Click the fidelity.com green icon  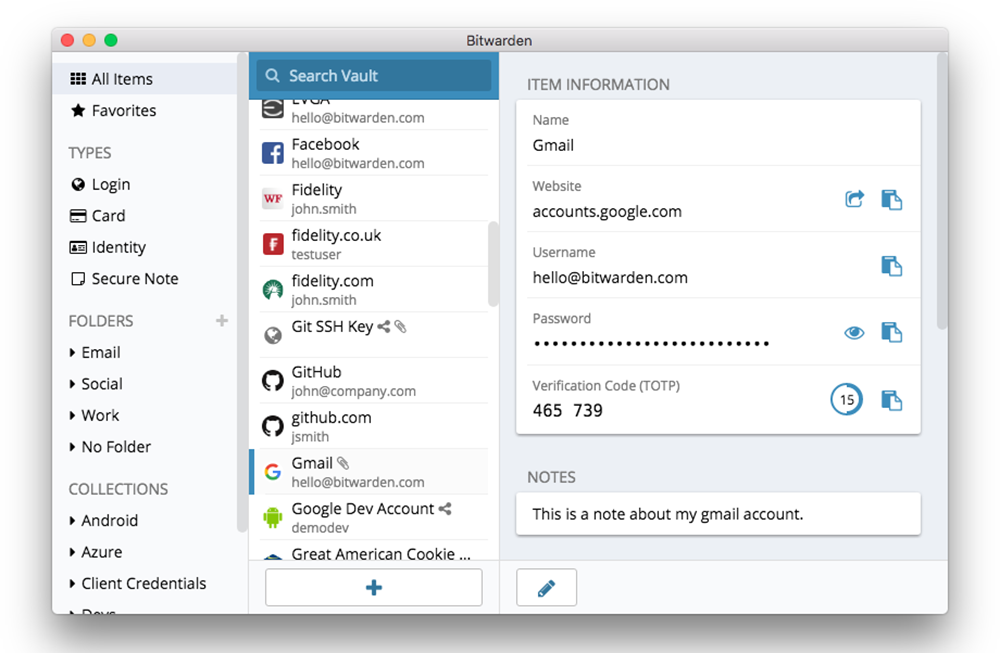273,290
